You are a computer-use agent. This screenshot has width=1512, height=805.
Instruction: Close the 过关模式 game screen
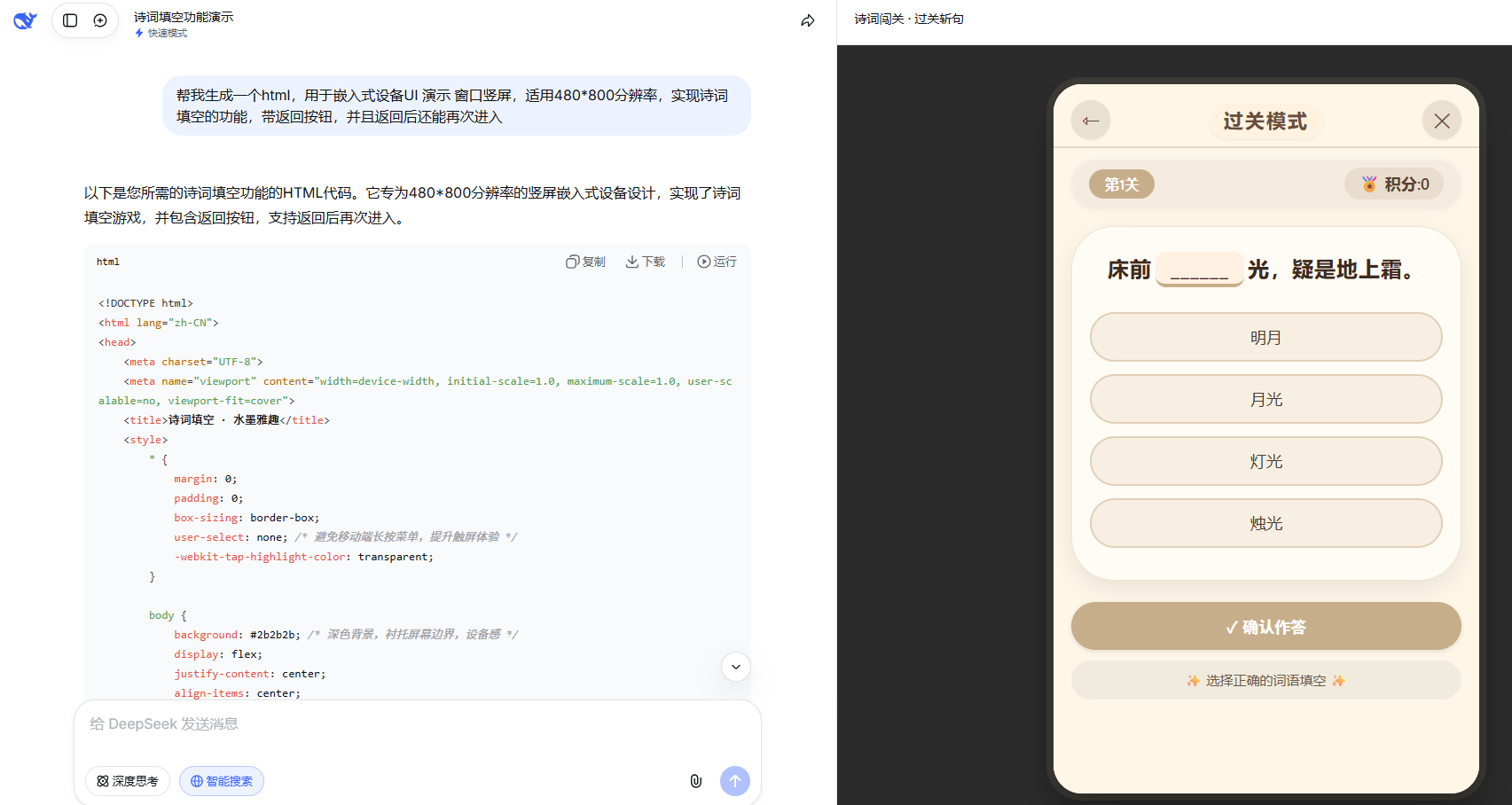[x=1442, y=121]
